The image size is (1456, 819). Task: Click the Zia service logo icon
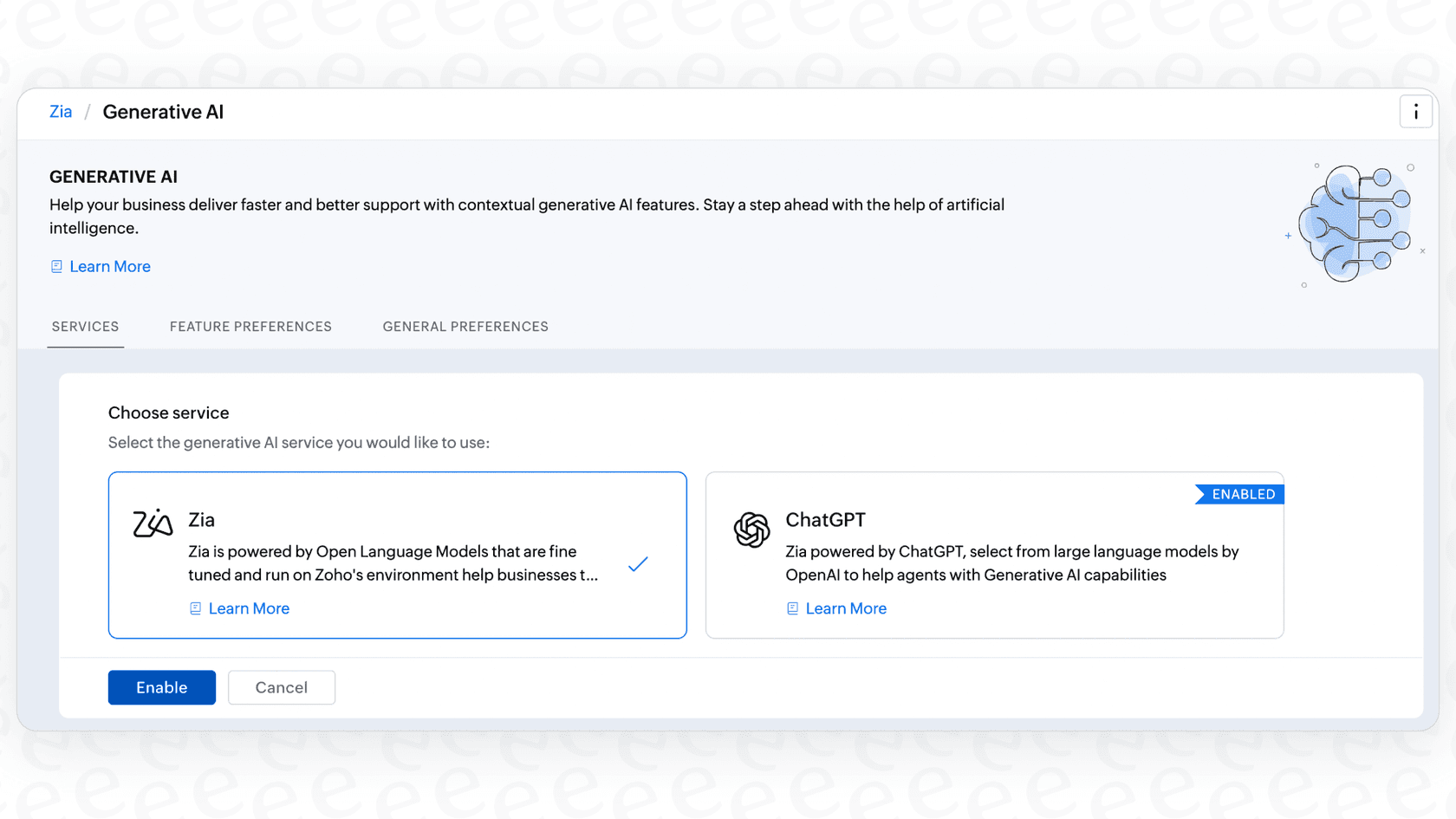pos(151,523)
